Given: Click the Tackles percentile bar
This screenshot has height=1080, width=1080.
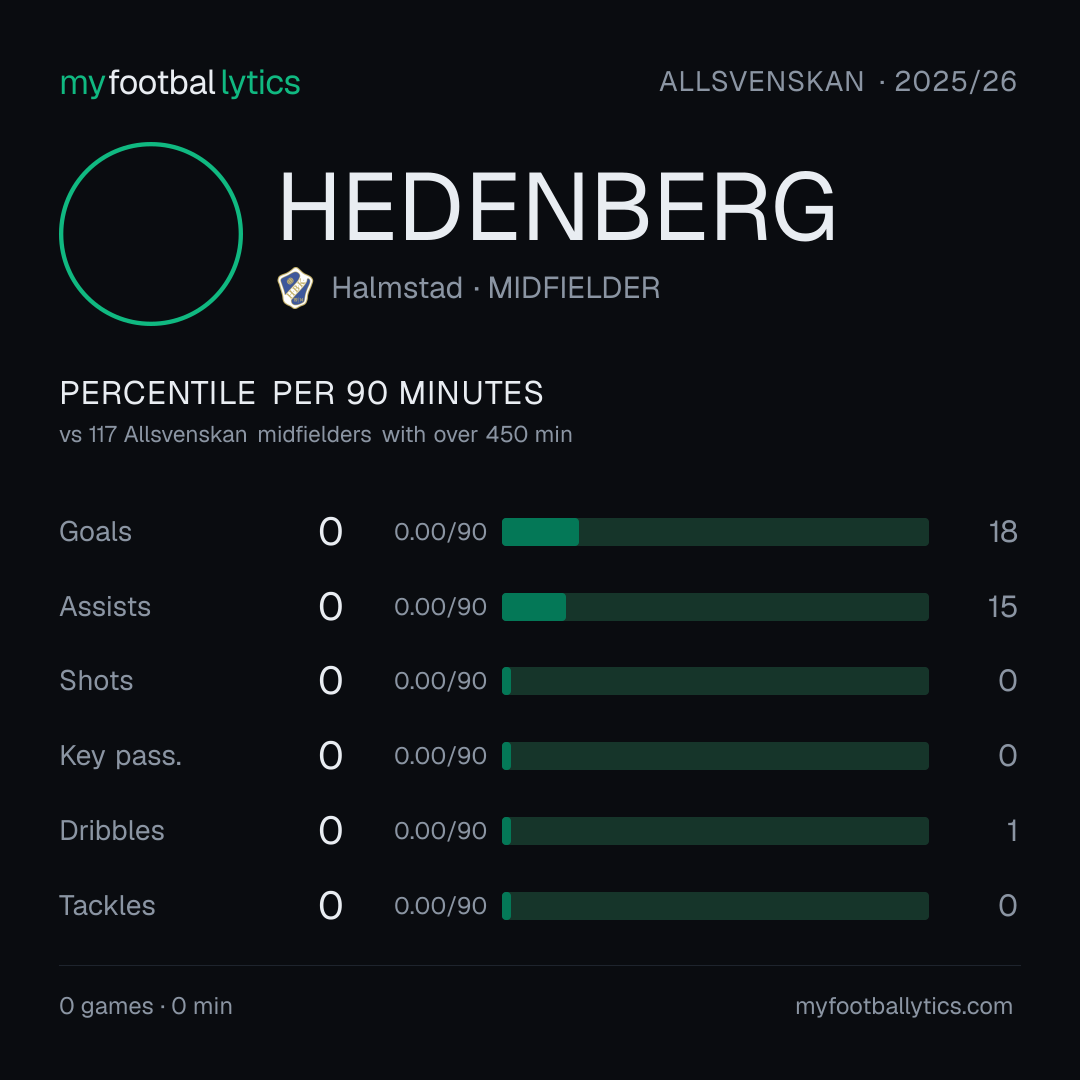Looking at the screenshot, I should 715,906.
